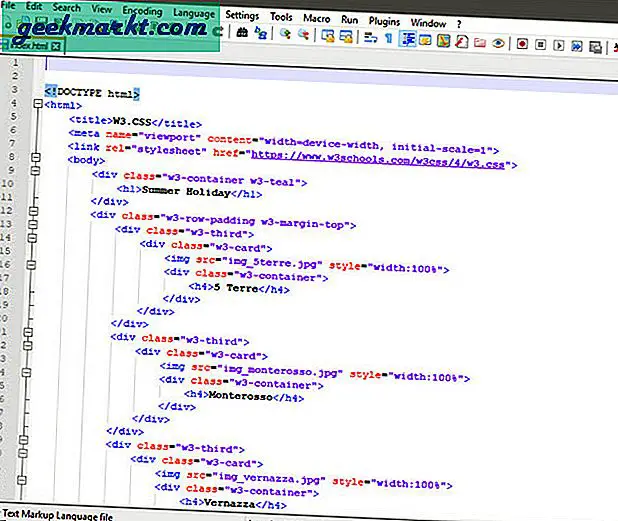The height and width of the screenshot is (521, 618).
Task: Click the Stop Recording macro icon
Action: click(x=541, y=45)
